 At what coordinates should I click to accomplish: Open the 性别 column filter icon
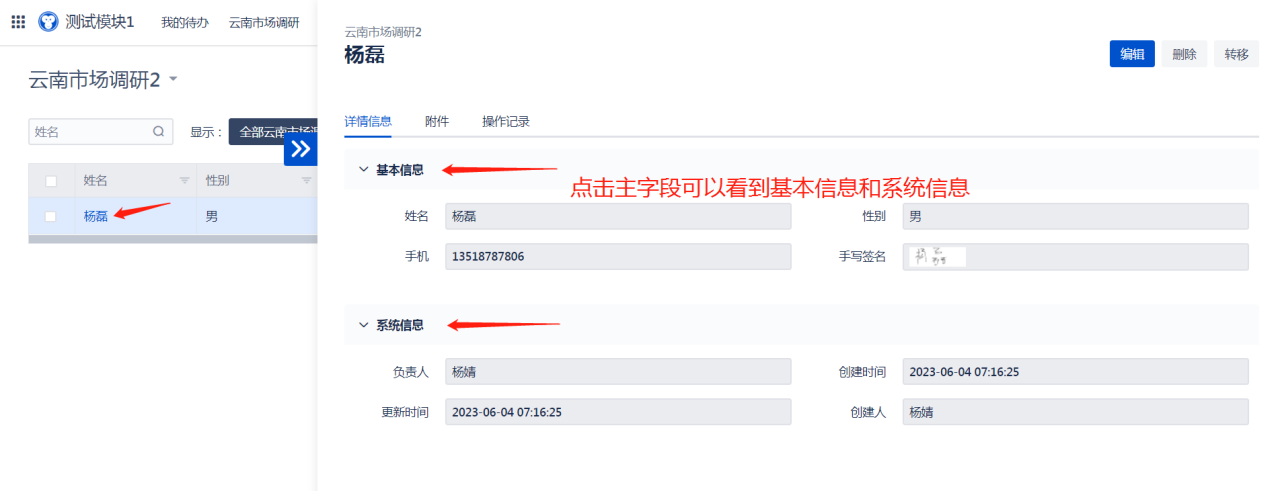coord(307,181)
